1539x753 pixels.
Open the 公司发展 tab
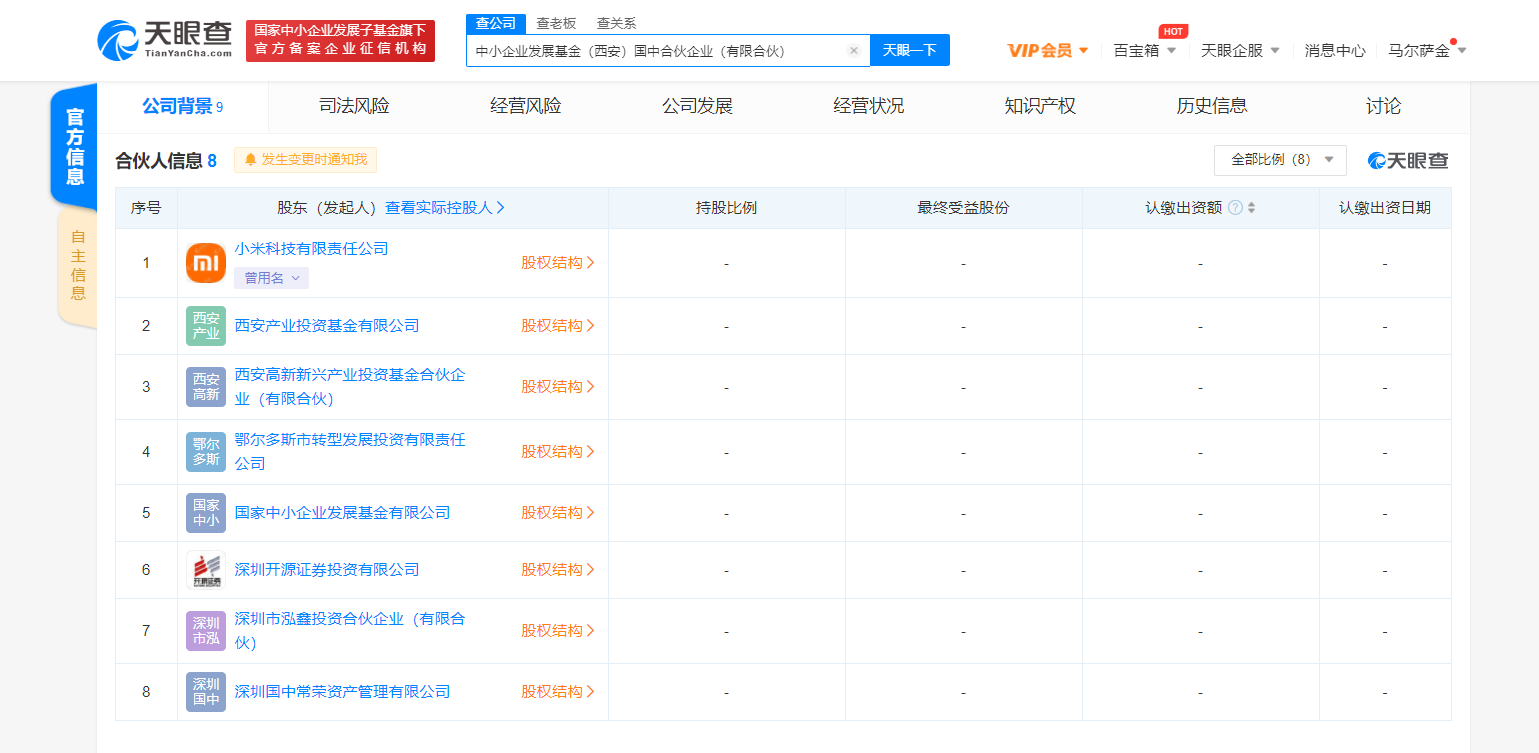point(698,106)
